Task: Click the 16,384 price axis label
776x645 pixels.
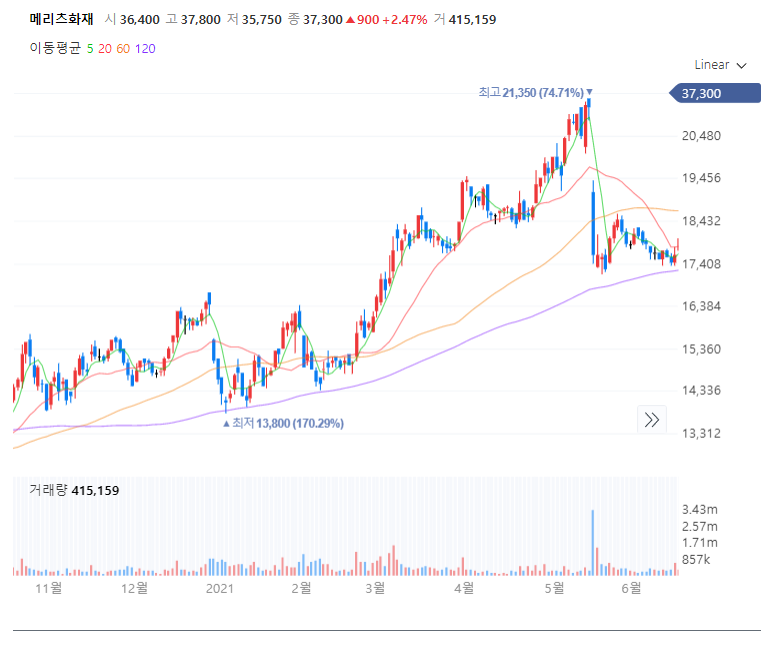Action: (701, 306)
